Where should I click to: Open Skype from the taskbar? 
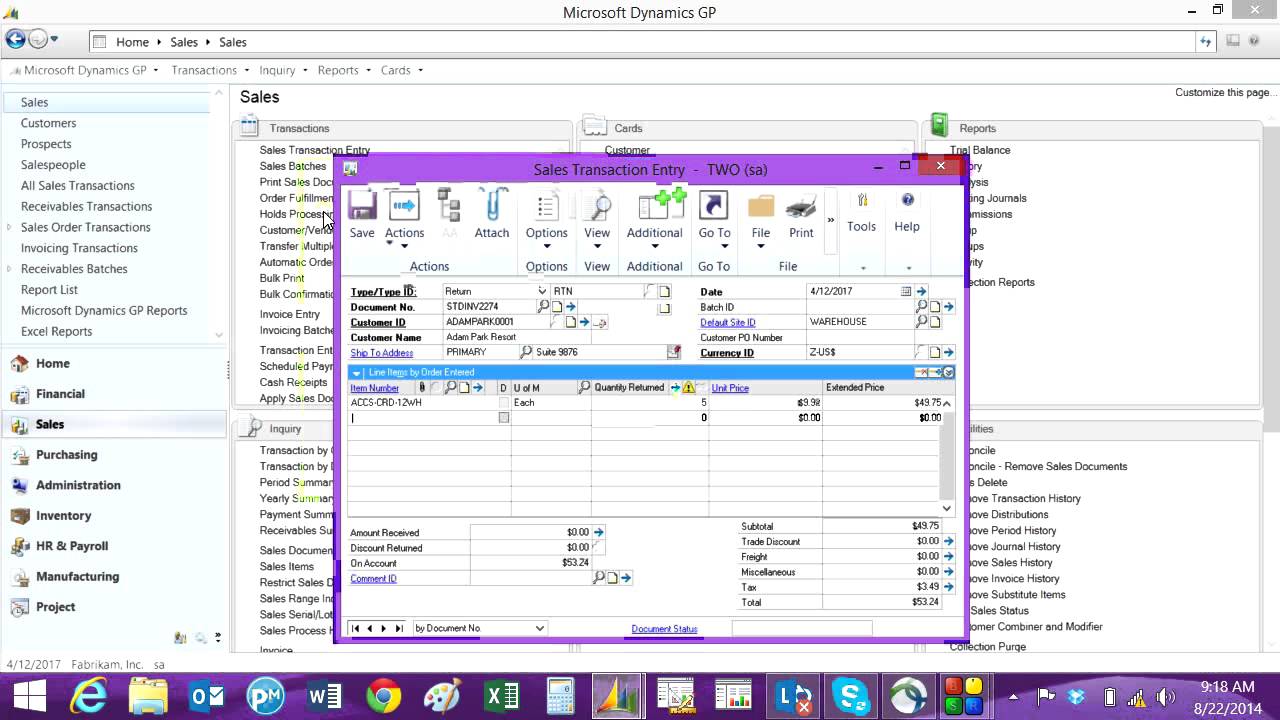(x=851, y=696)
